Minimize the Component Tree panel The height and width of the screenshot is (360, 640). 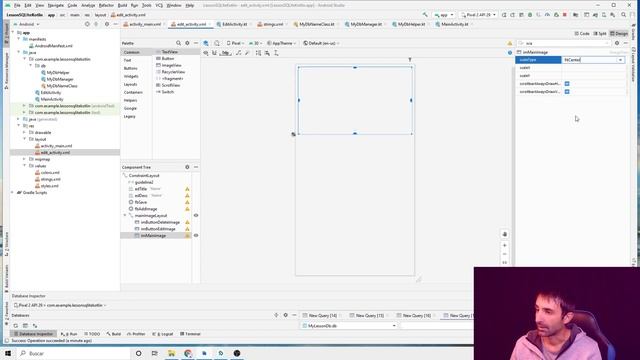coord(196,167)
